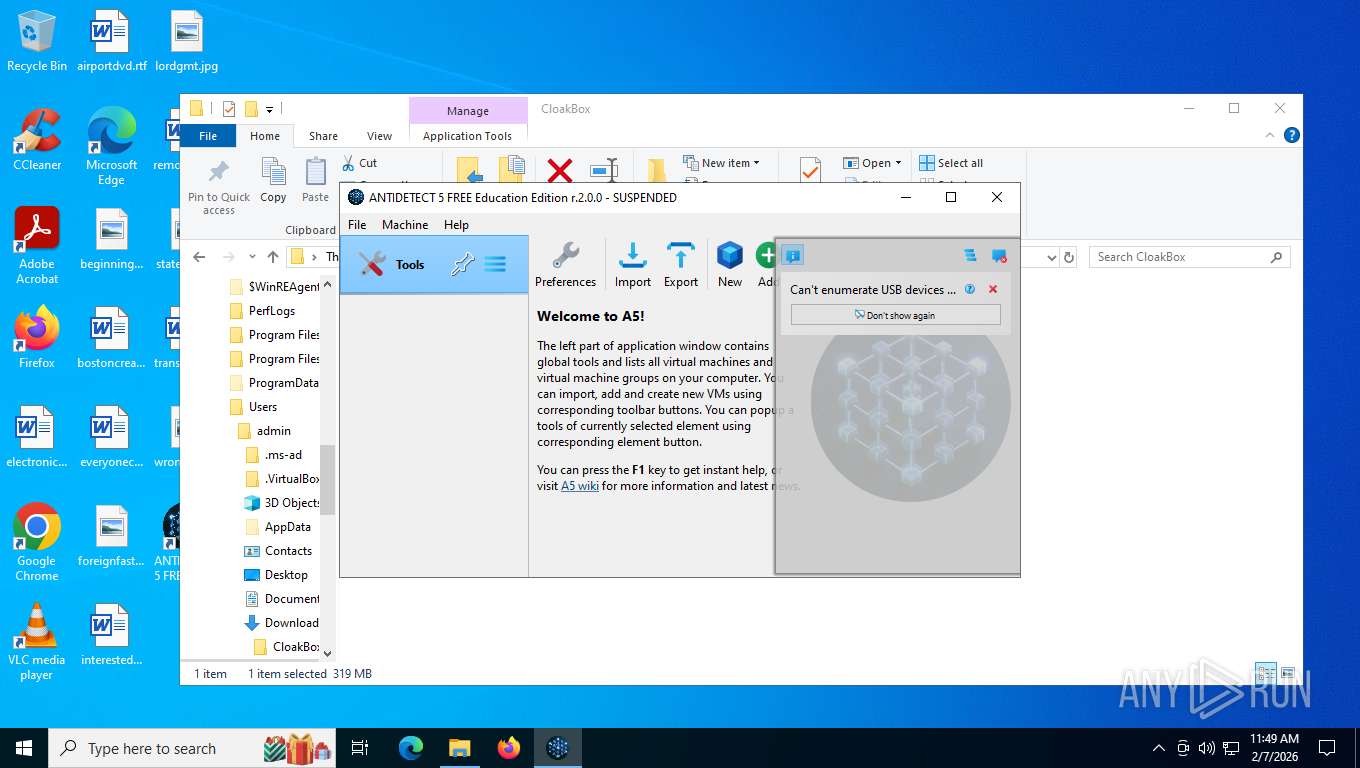
Task: Click Select all in Explorer ribbon
Action: pyautogui.click(x=951, y=163)
